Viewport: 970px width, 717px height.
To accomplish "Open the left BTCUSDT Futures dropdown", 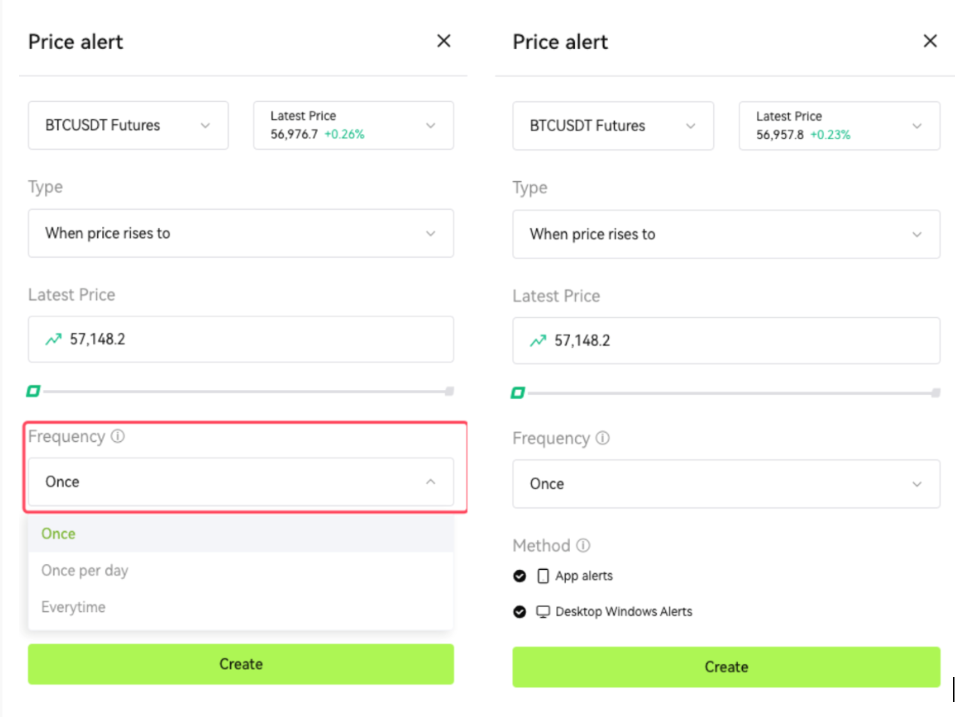I will click(128, 125).
